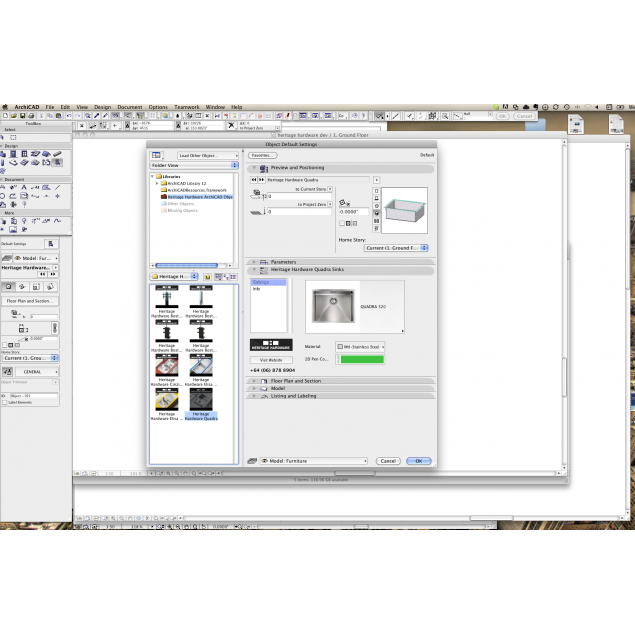Click the Cancel button in Object Default Settings
Screen dimensions: 635x635
pos(388,461)
